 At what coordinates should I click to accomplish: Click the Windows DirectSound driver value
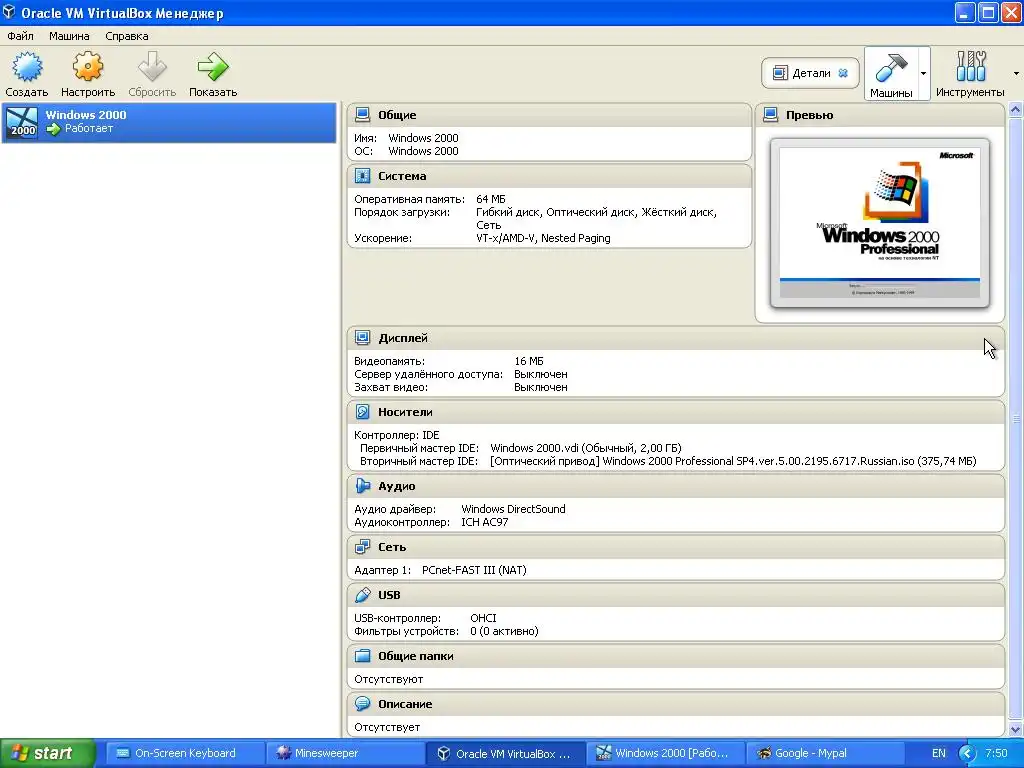(513, 509)
